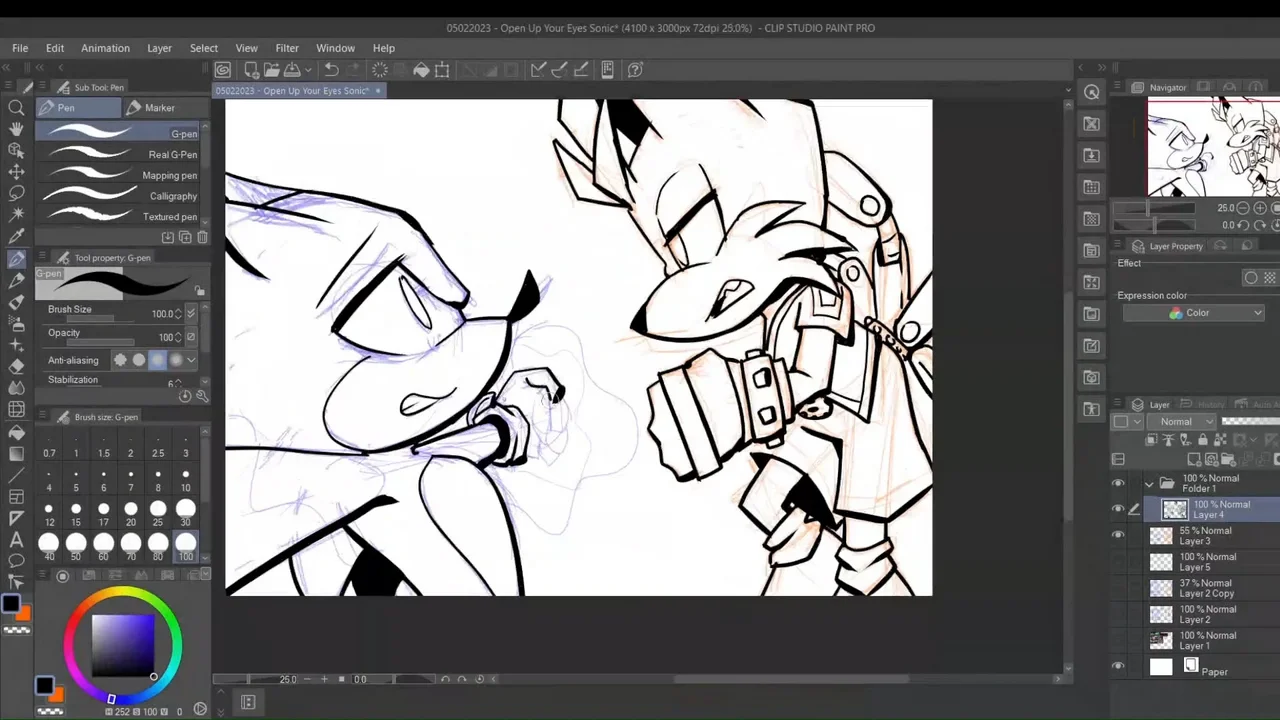
Task: Toggle visibility of Folder 1
Action: 1119,483
